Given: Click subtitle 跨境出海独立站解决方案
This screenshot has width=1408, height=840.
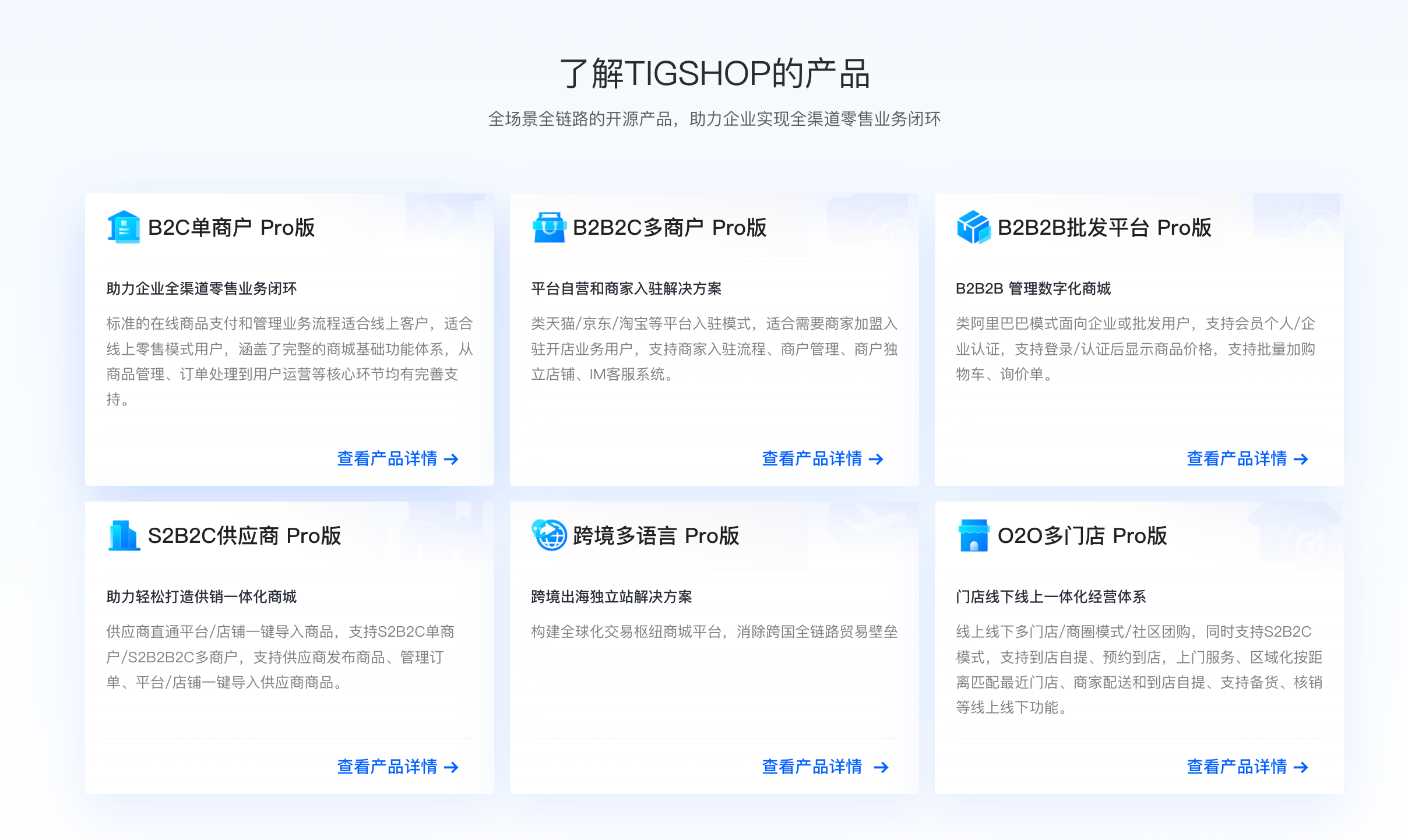Looking at the screenshot, I should click(612, 597).
